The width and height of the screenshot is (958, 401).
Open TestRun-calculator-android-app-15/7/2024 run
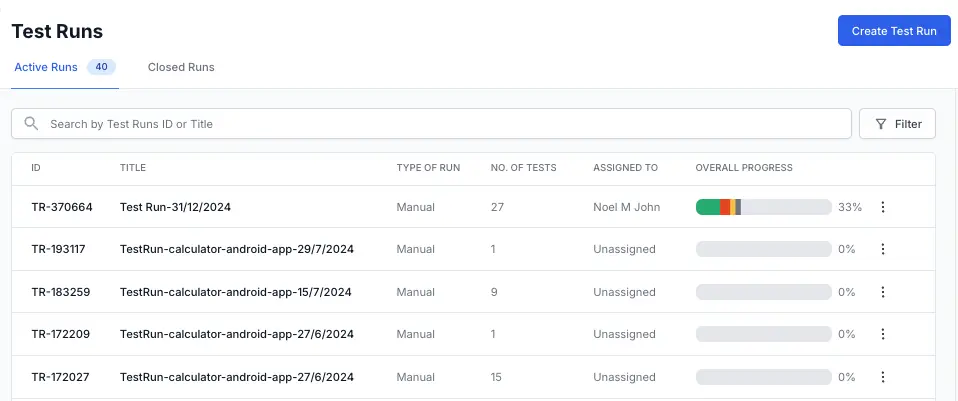(235, 292)
